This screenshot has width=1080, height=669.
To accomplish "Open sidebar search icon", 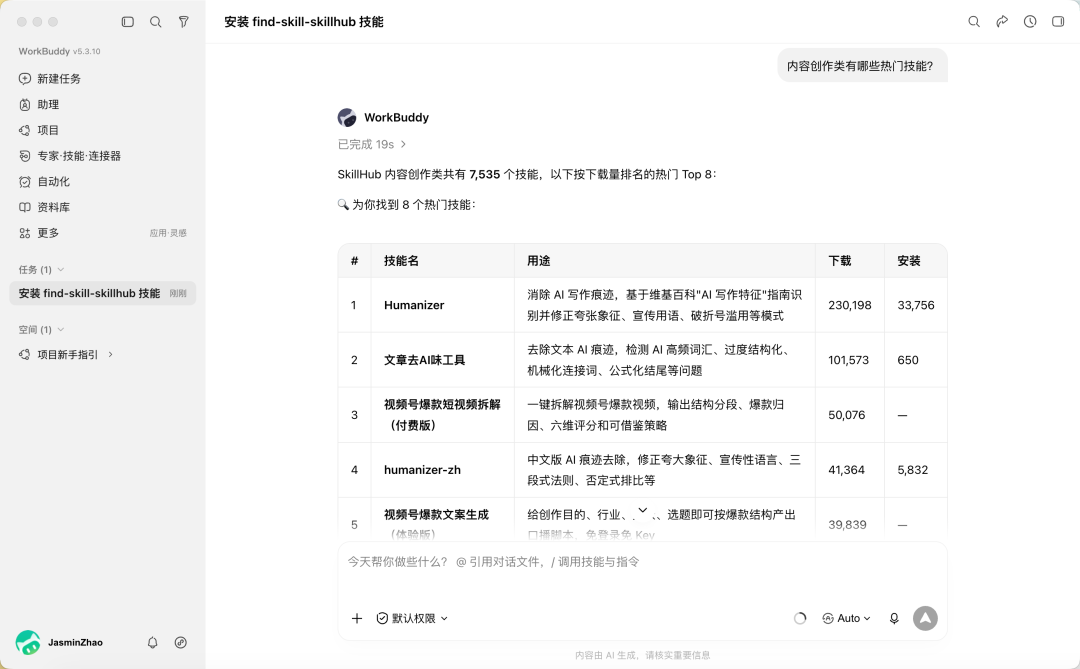I will pyautogui.click(x=156, y=22).
